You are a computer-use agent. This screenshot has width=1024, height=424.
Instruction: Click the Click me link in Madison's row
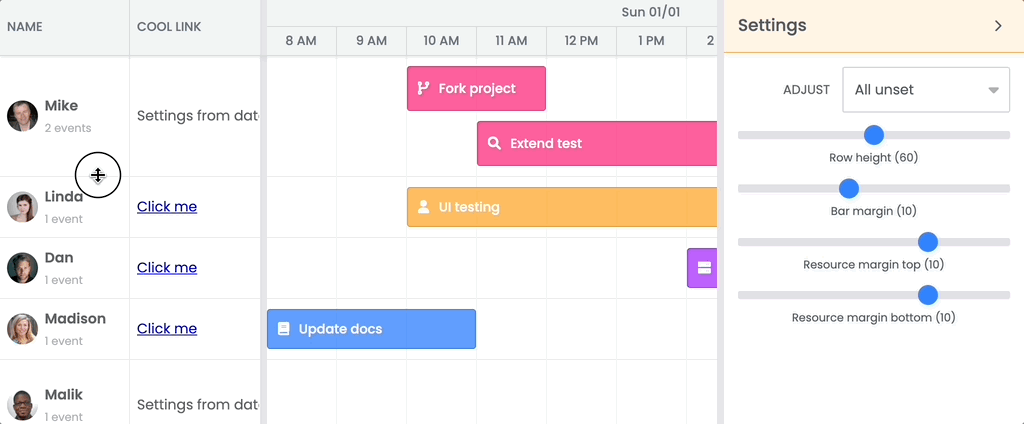pos(167,329)
